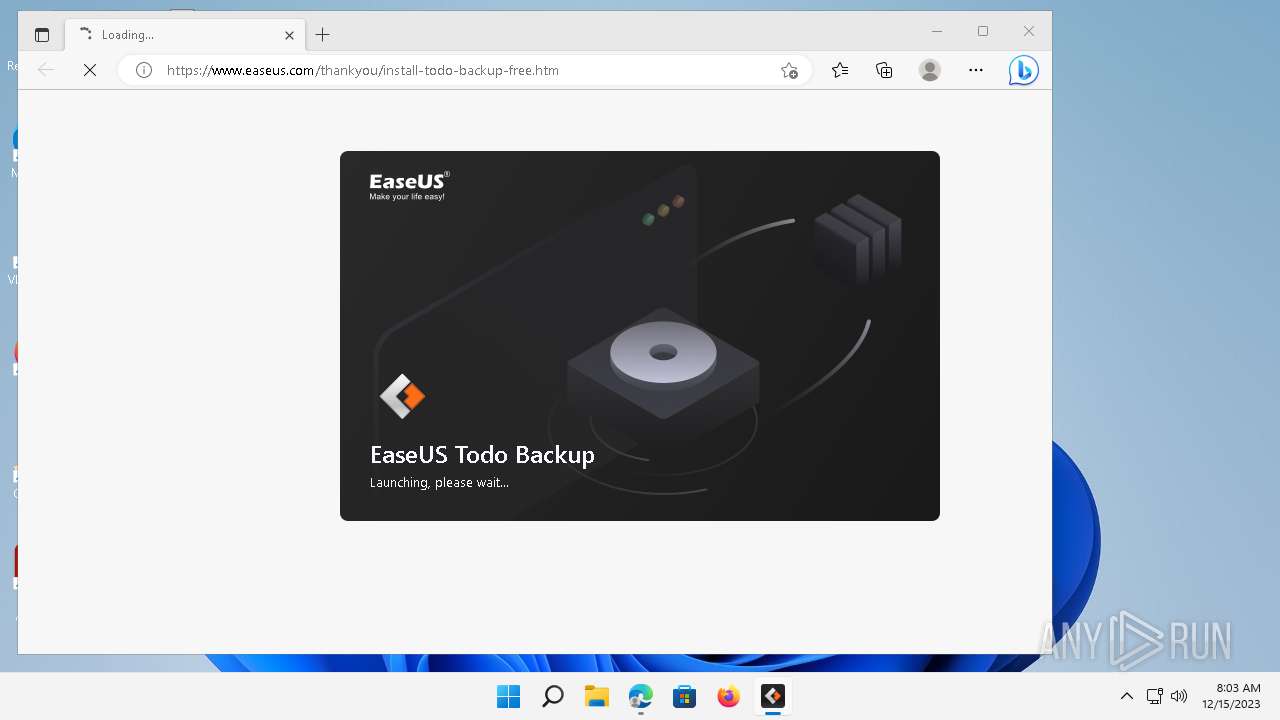Click the easeus.com URL address bar
Viewport: 1280px width, 720px height.
[x=465, y=70]
